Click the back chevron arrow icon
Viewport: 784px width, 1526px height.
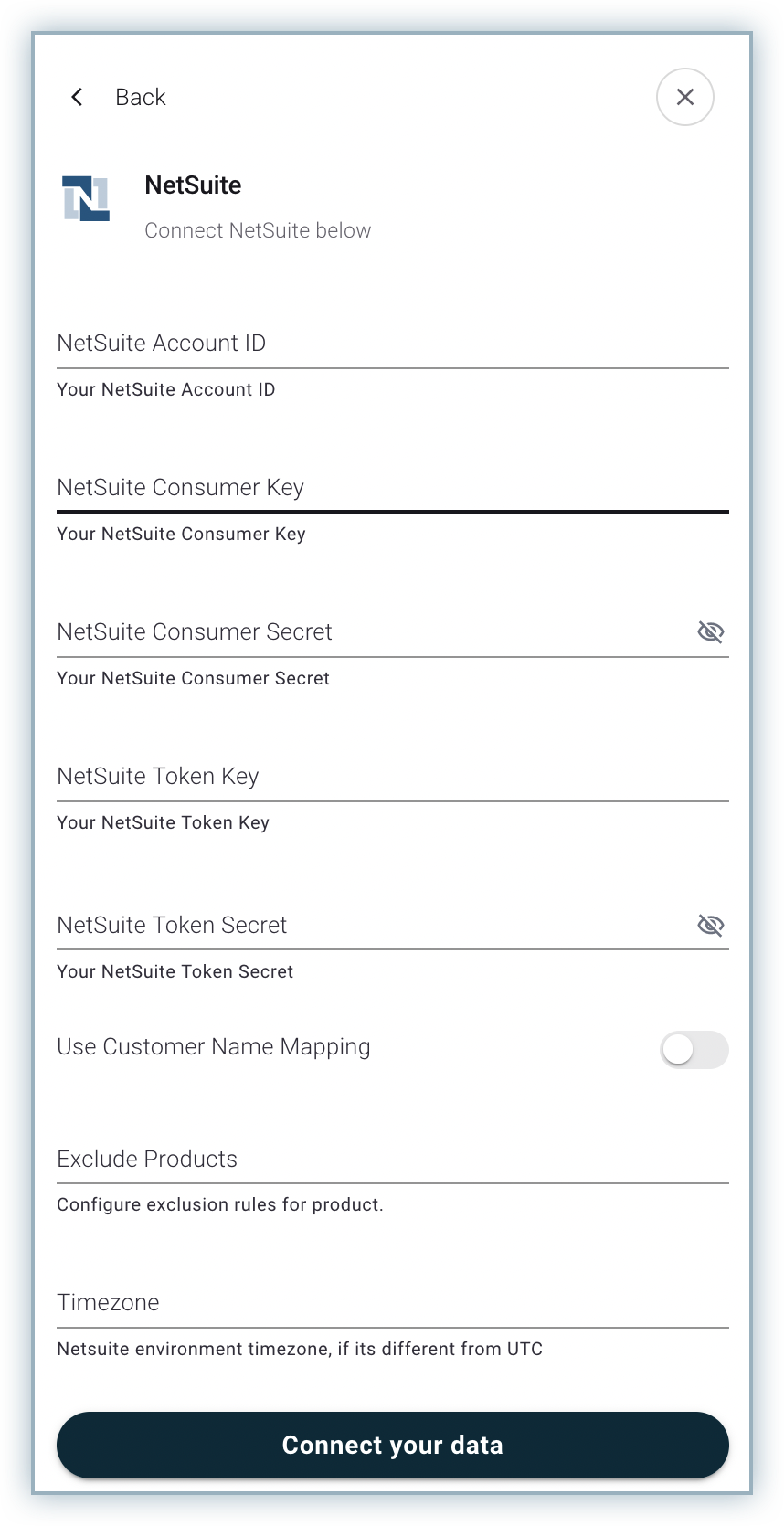click(x=78, y=97)
